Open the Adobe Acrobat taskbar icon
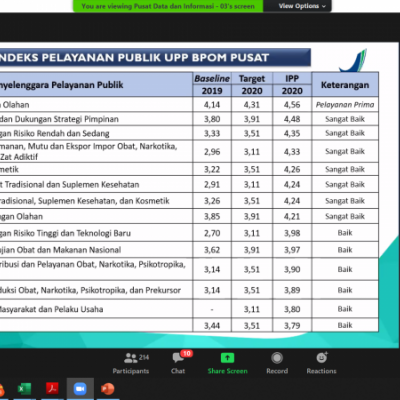This screenshot has height=400, width=400. coord(52,388)
